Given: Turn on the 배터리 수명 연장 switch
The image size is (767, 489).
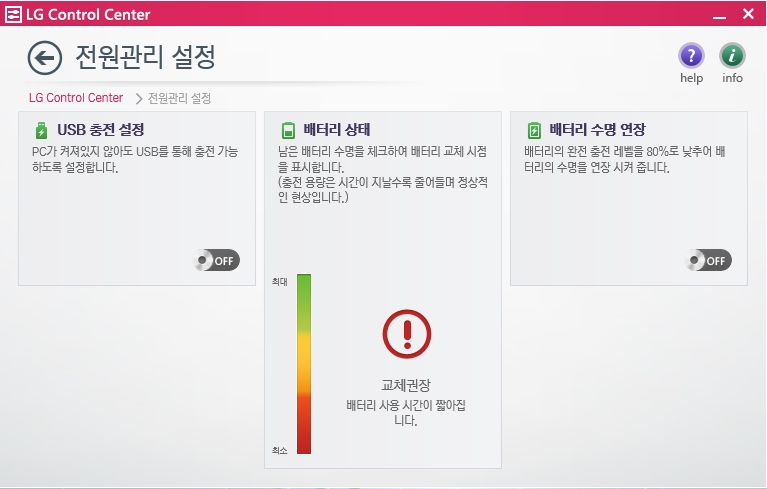Looking at the screenshot, I should point(708,260).
